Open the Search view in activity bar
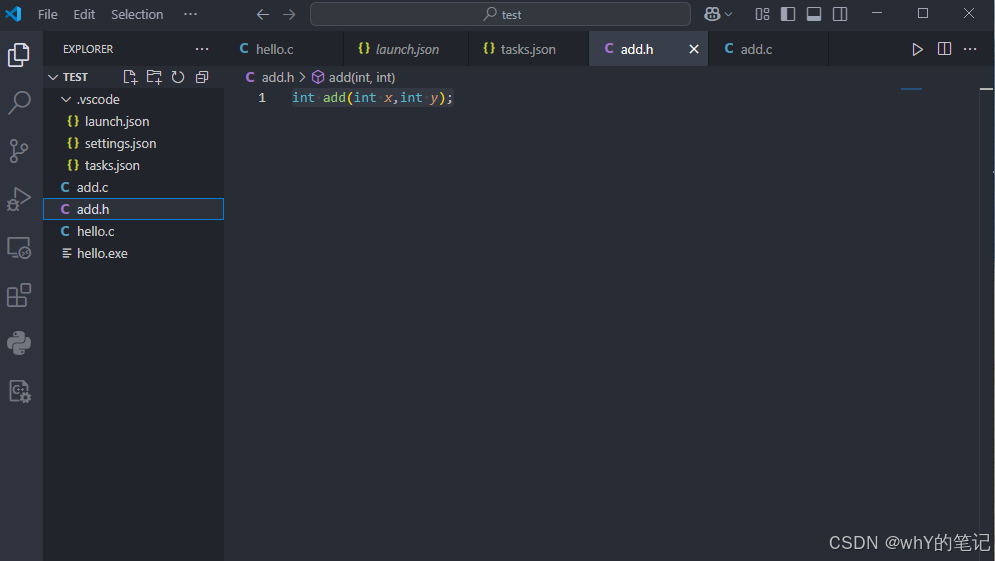This screenshot has height=561, width=995. pyautogui.click(x=19, y=102)
